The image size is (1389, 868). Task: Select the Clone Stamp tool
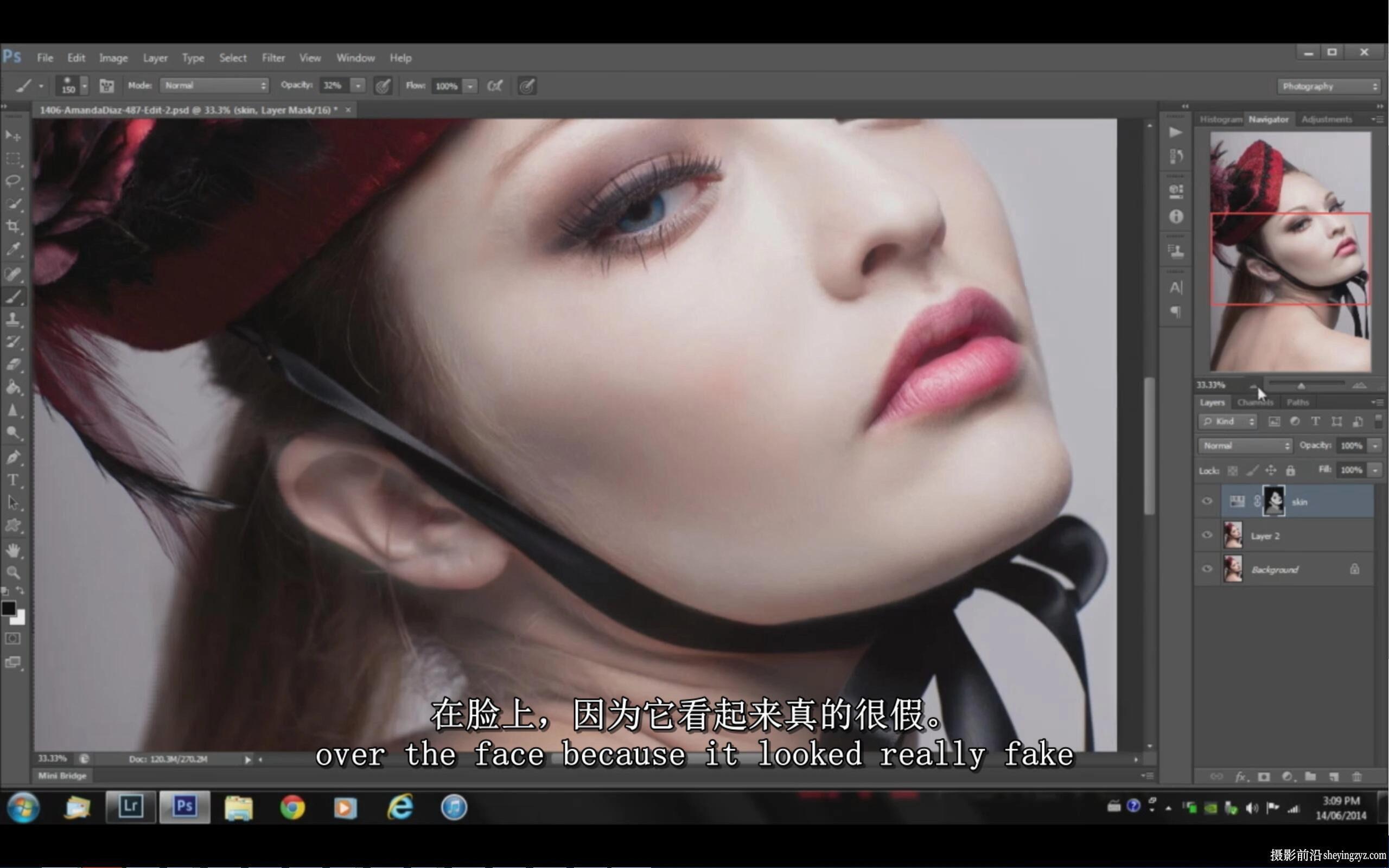[x=12, y=319]
